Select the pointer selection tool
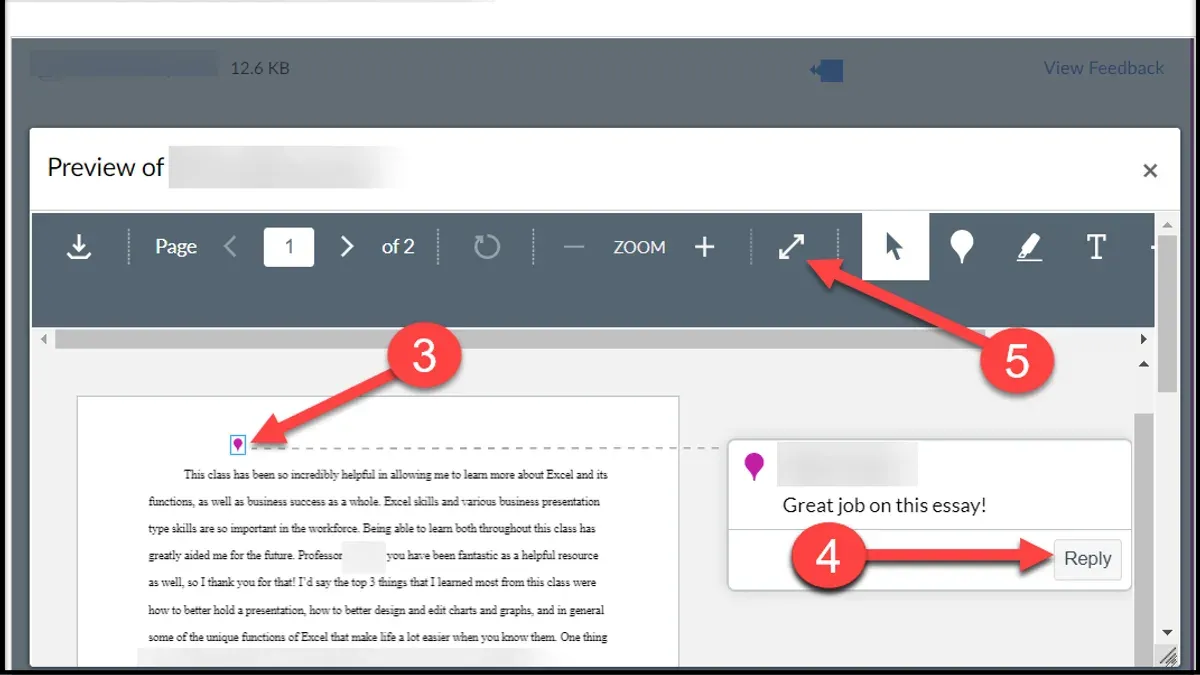Image resolution: width=1200 pixels, height=675 pixels. [895, 246]
